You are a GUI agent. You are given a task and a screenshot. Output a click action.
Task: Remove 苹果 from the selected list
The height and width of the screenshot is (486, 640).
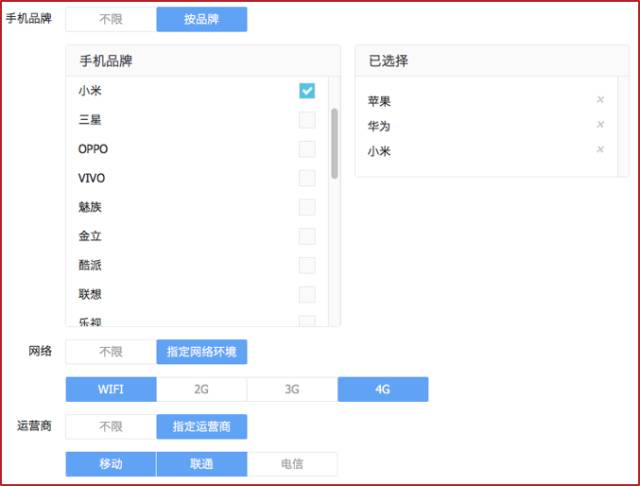[600, 100]
